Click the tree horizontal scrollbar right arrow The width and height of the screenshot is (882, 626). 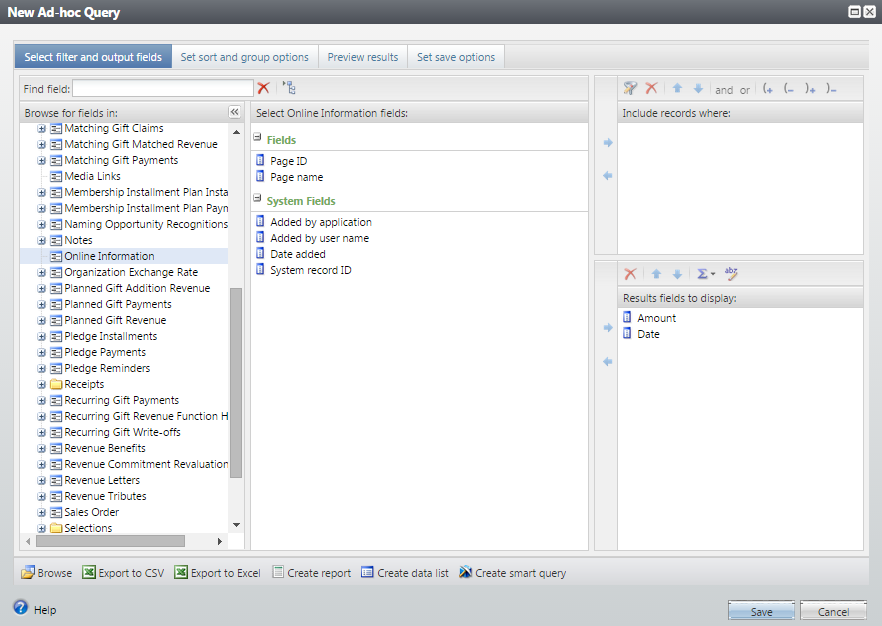220,542
